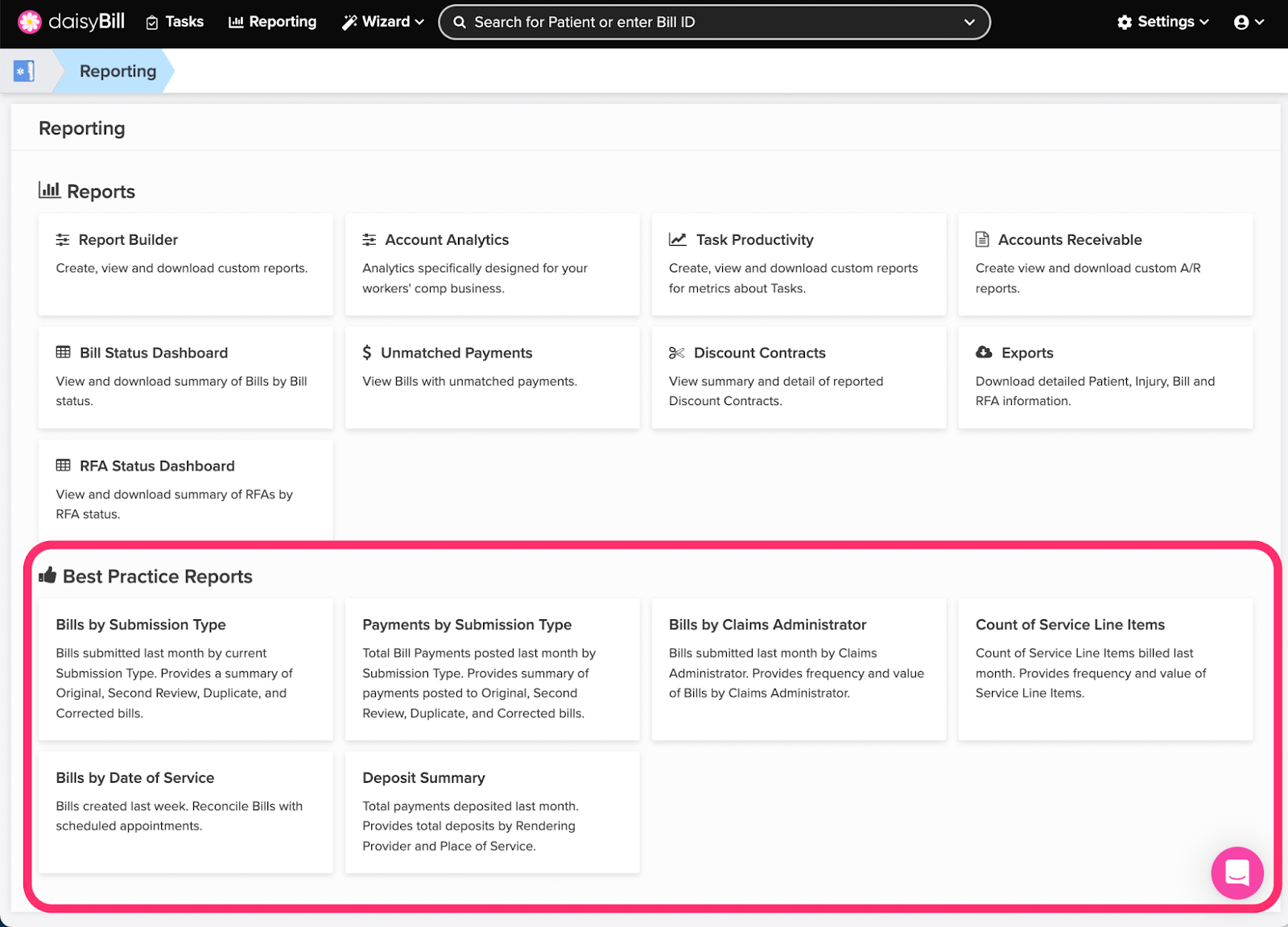Click the Accounts Receivable document icon
Viewport: 1288px width, 927px height.
982,240
